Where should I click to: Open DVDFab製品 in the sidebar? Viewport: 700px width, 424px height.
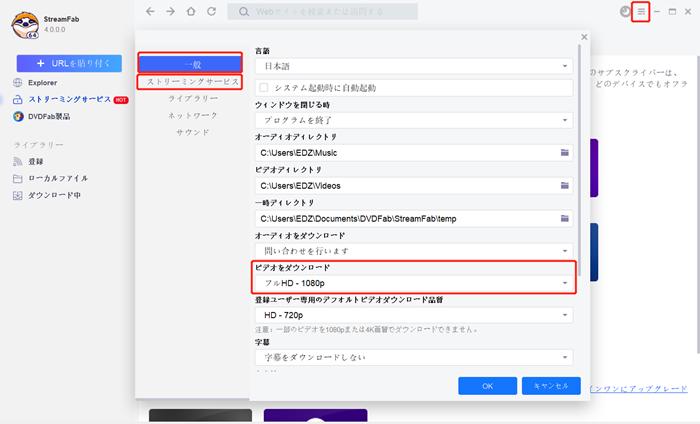point(49,116)
